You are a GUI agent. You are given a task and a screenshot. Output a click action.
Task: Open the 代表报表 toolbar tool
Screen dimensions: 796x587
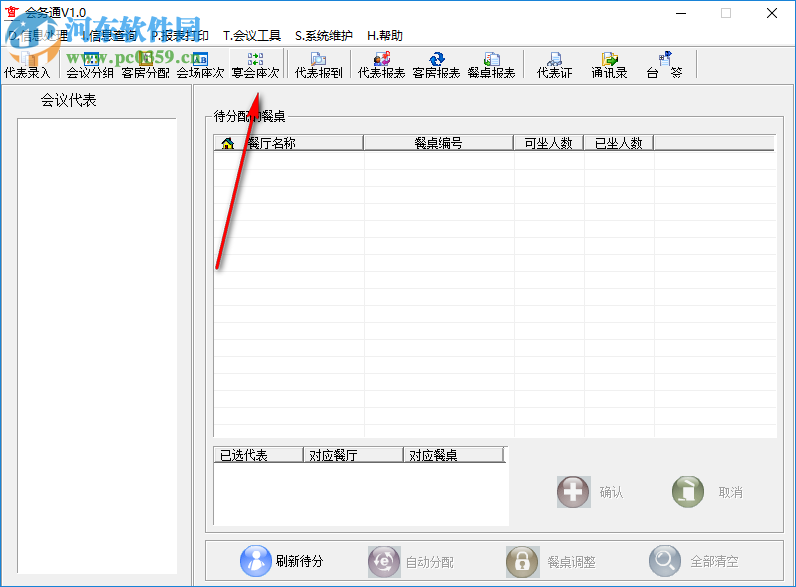pos(382,64)
